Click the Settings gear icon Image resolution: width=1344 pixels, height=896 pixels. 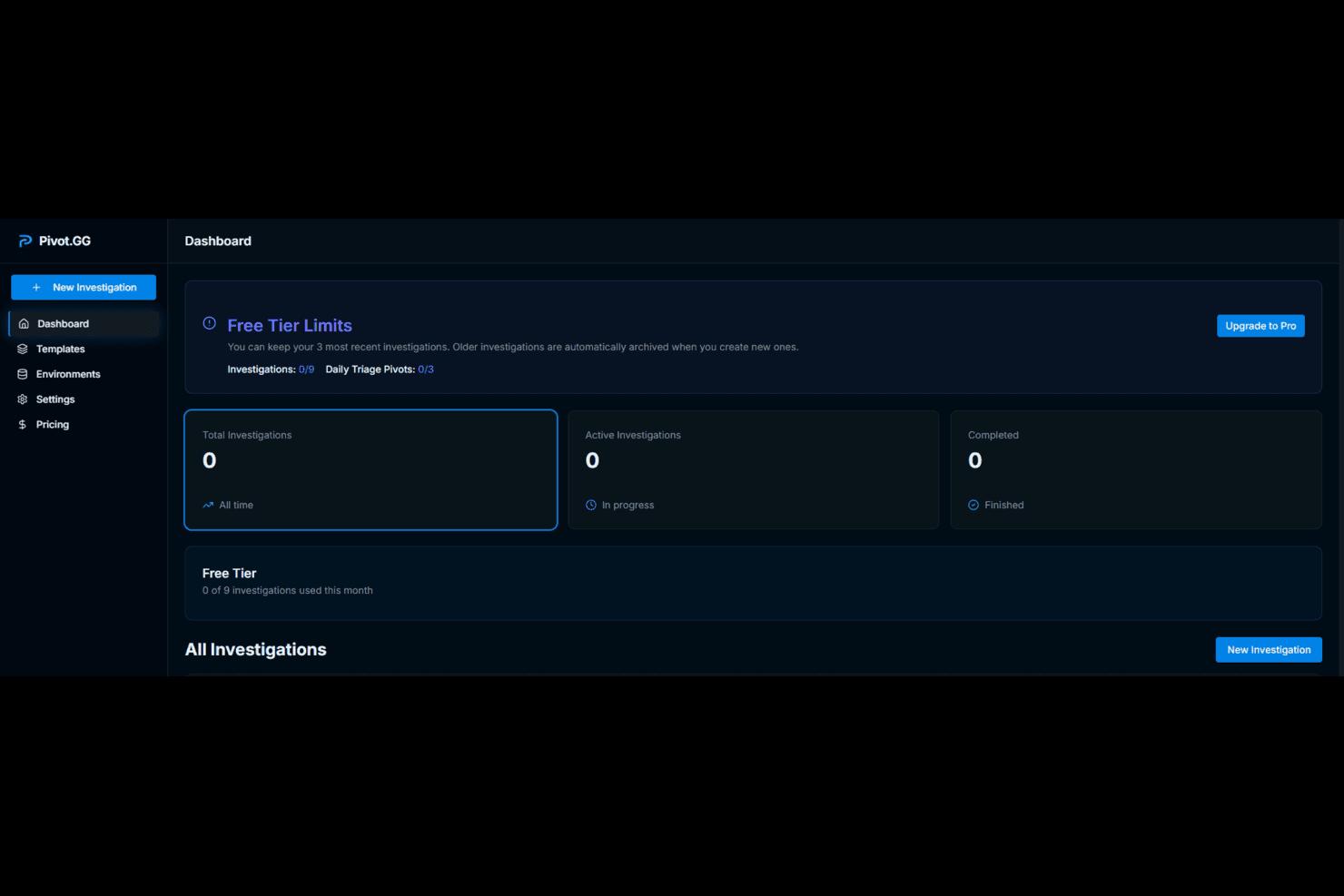pos(23,399)
